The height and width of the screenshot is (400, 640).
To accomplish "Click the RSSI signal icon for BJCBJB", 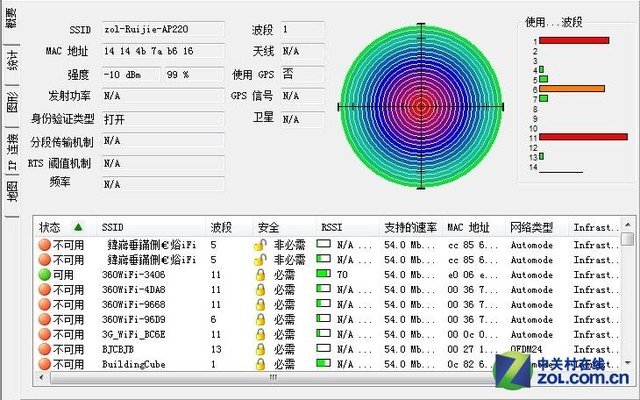I will [x=324, y=348].
